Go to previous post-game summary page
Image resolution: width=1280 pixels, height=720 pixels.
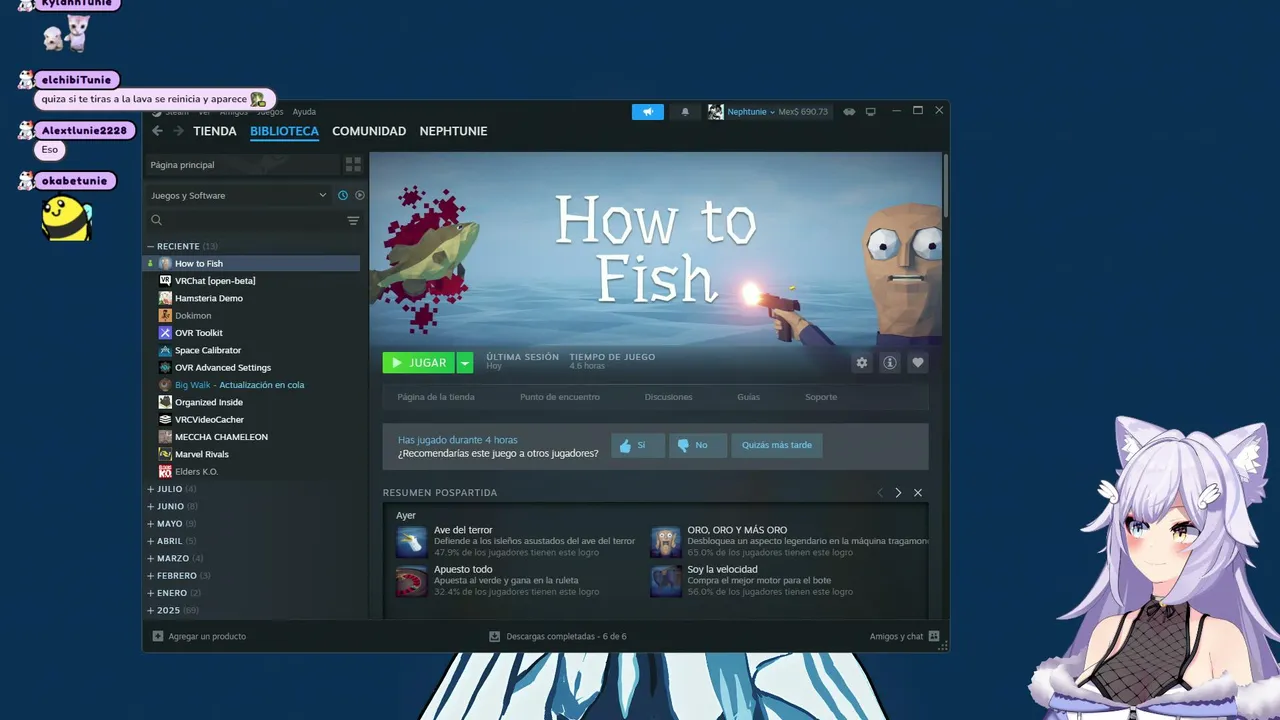(x=880, y=493)
